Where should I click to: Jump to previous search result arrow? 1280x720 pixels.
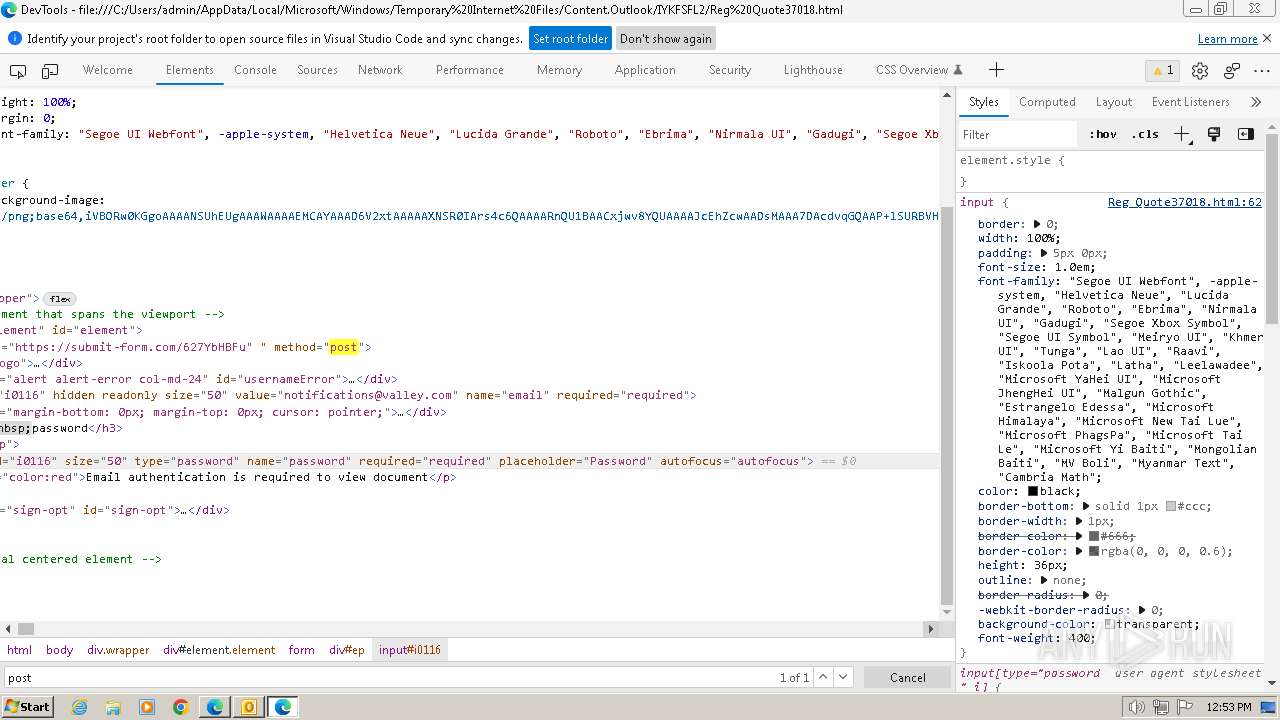point(823,677)
